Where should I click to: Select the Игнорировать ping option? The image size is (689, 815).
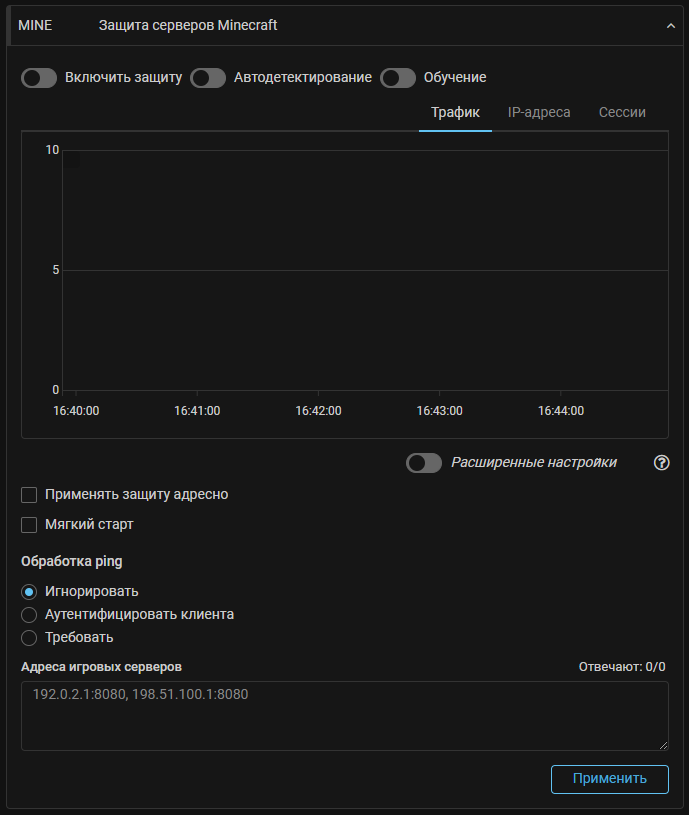point(29,591)
